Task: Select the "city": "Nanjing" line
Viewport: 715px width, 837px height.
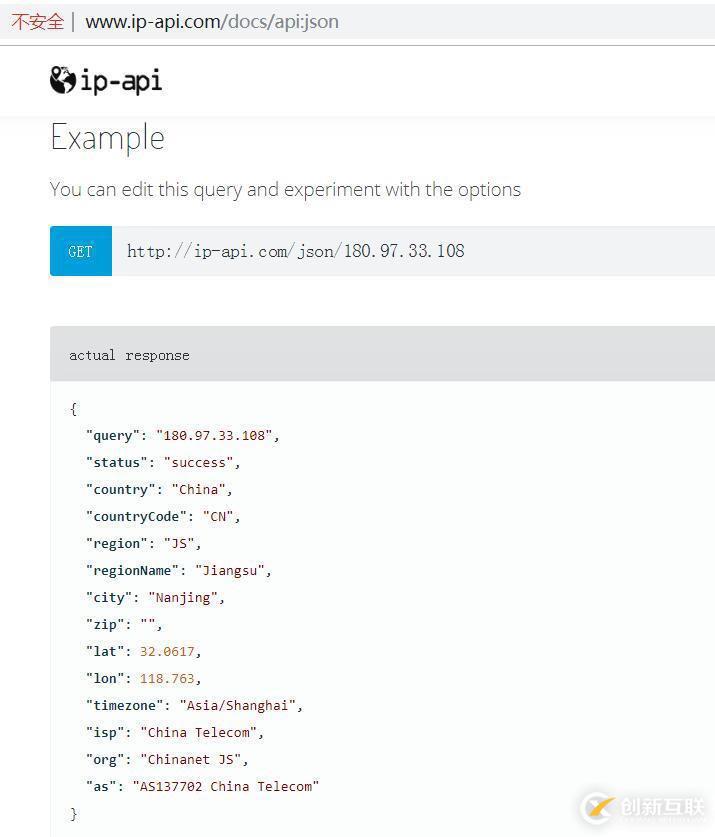Action: [155, 597]
